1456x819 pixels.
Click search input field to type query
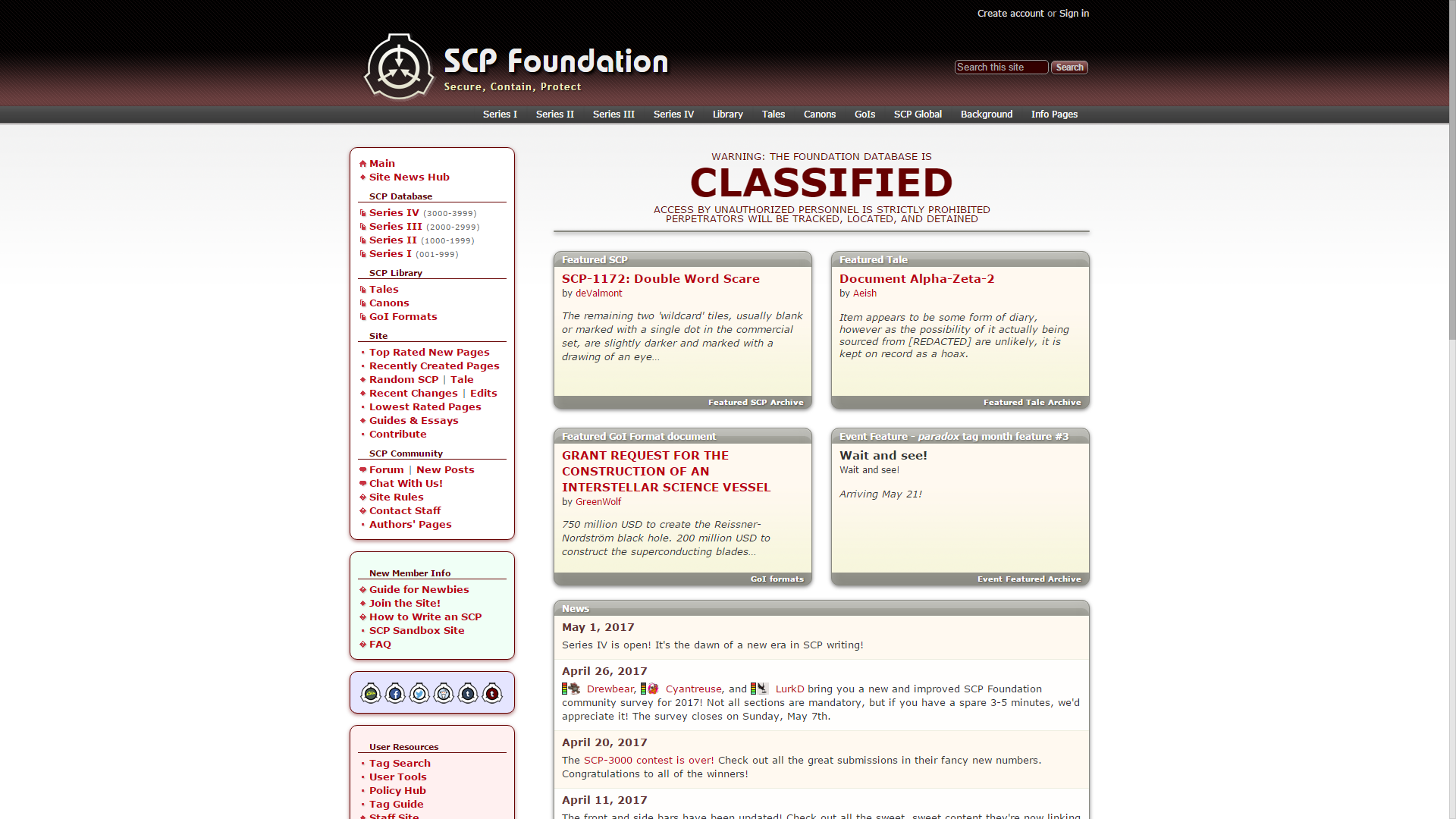(1000, 67)
